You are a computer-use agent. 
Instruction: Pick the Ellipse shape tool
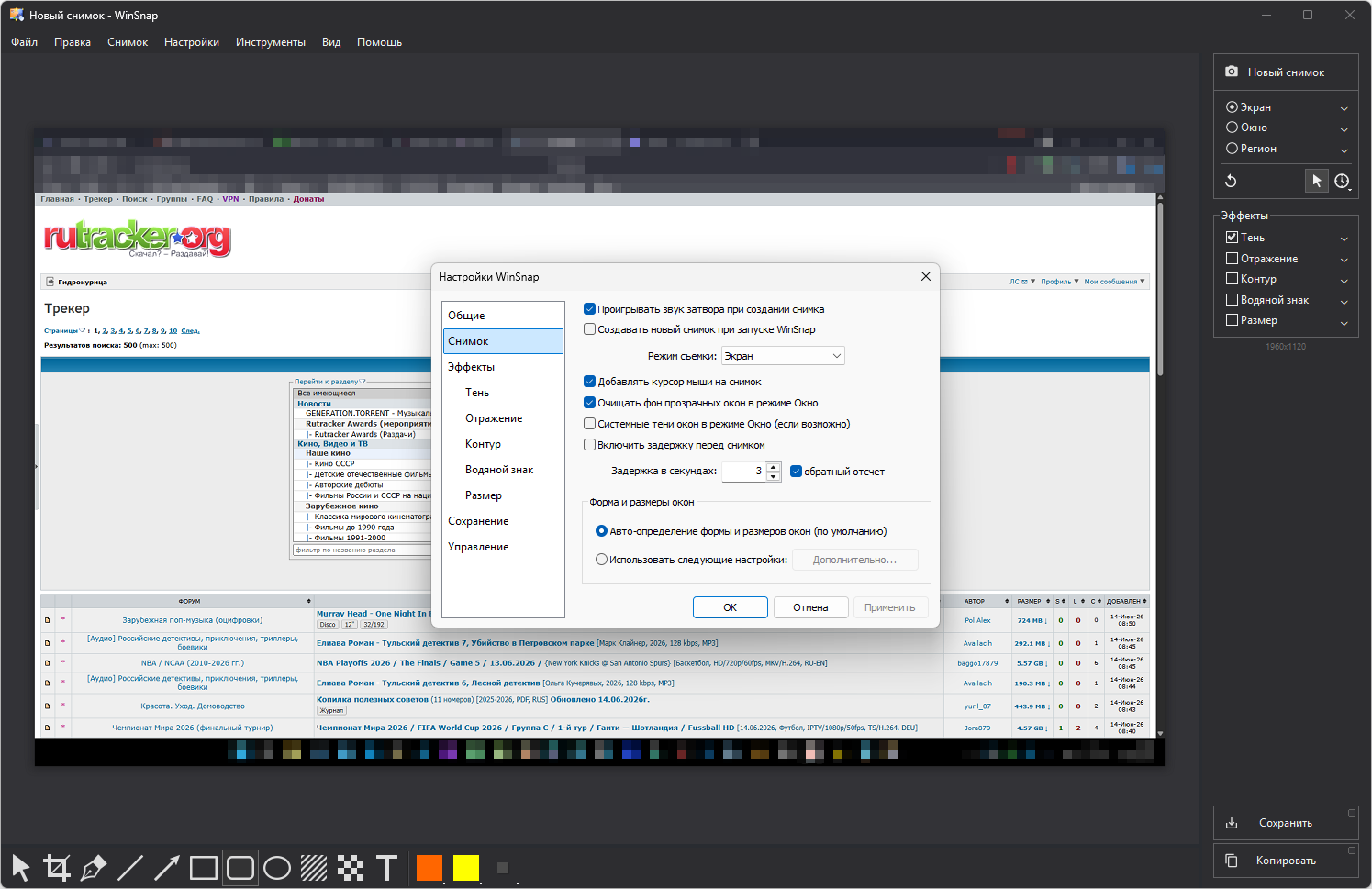(277, 867)
